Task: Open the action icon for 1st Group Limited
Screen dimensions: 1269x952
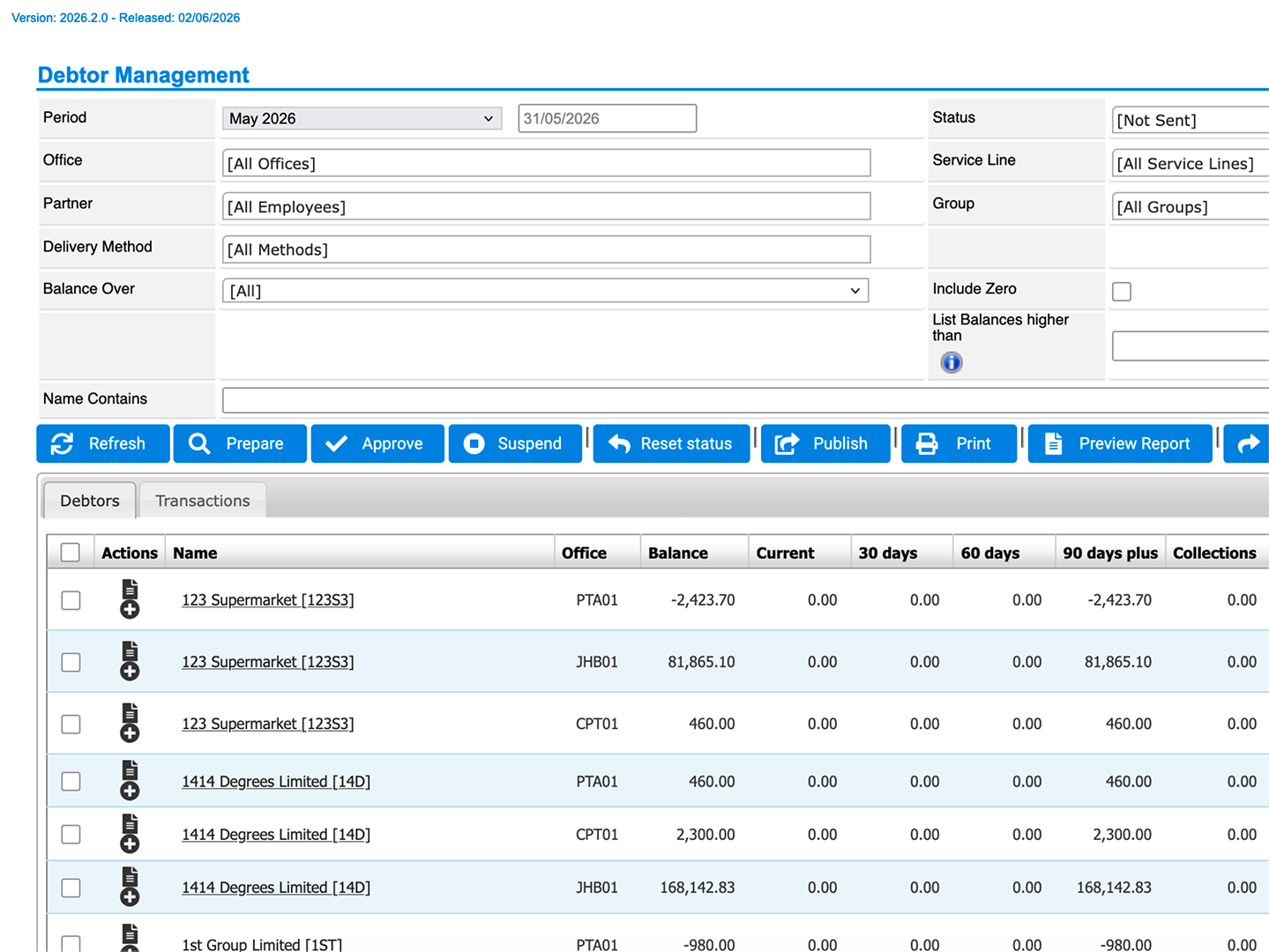Action: pos(130,938)
